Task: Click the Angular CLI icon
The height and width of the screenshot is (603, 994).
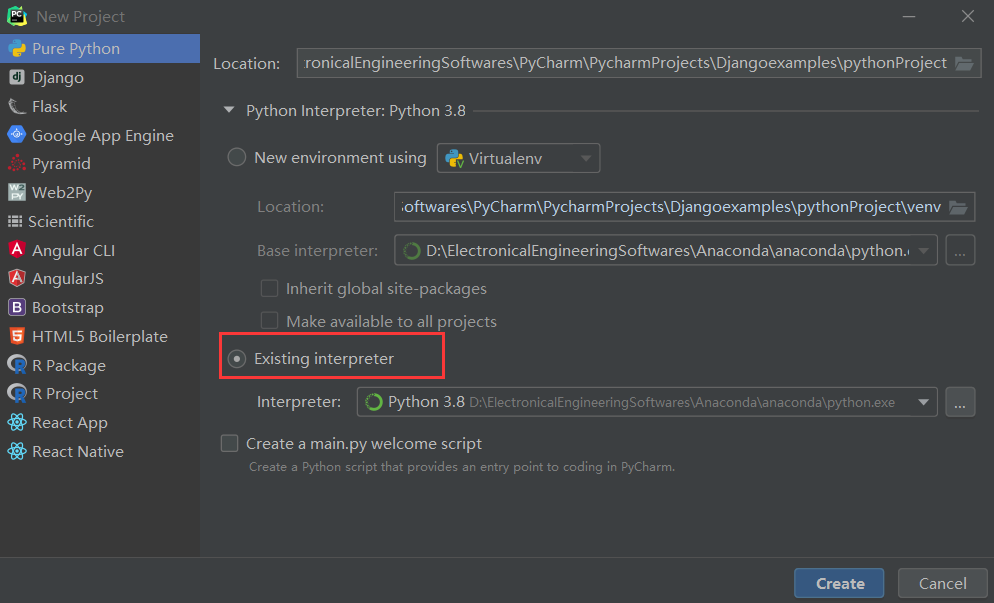Action: 16,249
